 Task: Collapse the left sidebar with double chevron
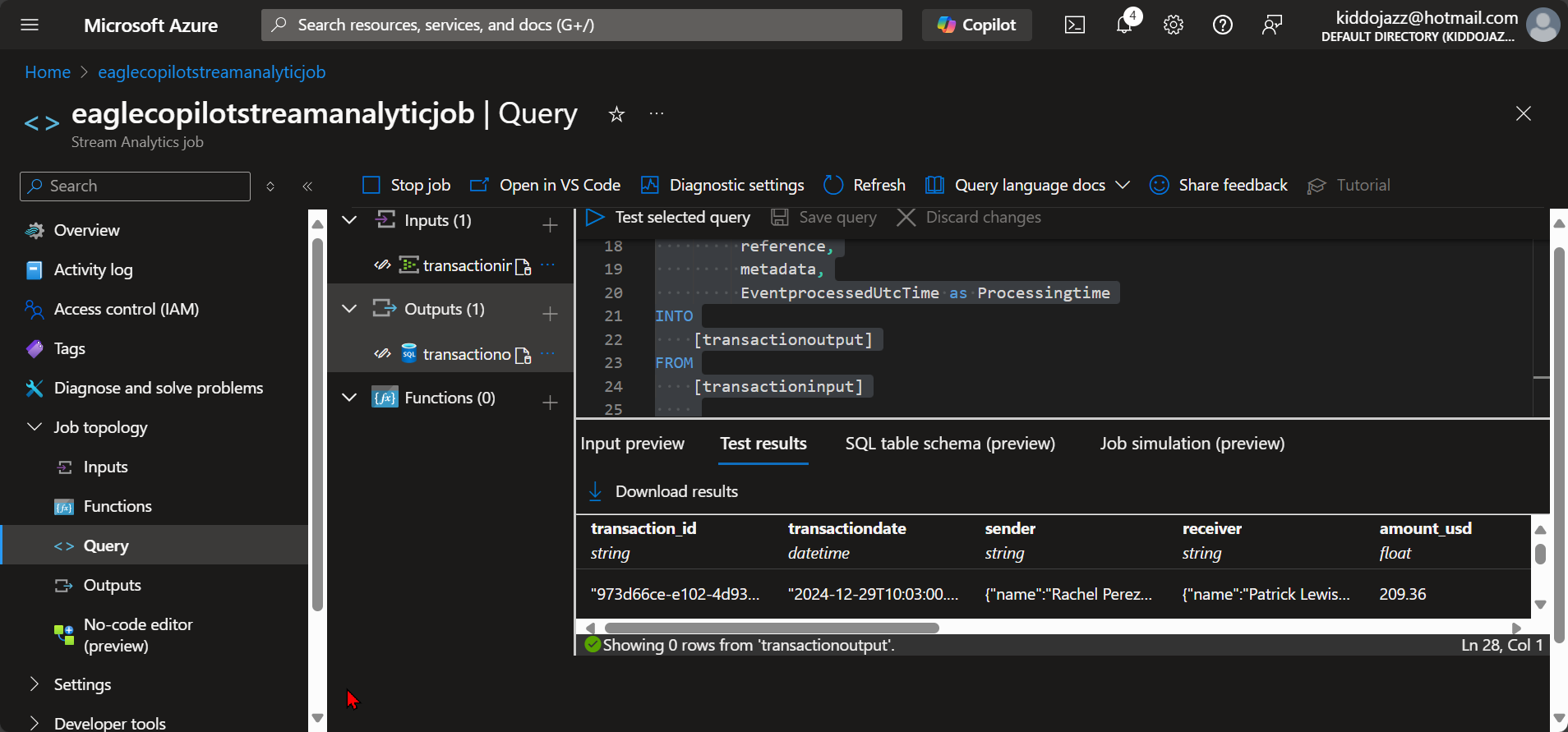[x=307, y=186]
